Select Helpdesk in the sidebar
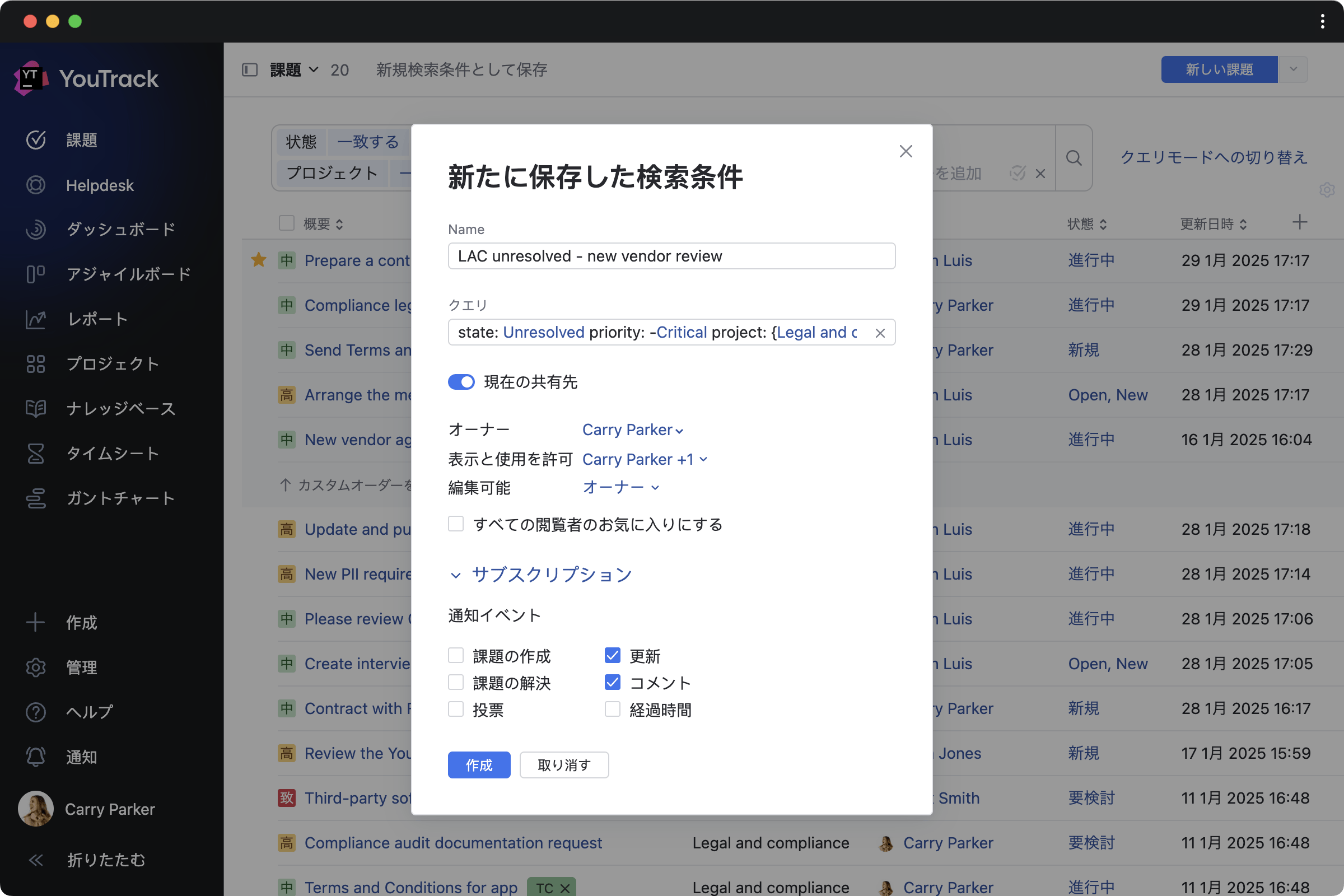The height and width of the screenshot is (896, 1344). tap(100, 185)
